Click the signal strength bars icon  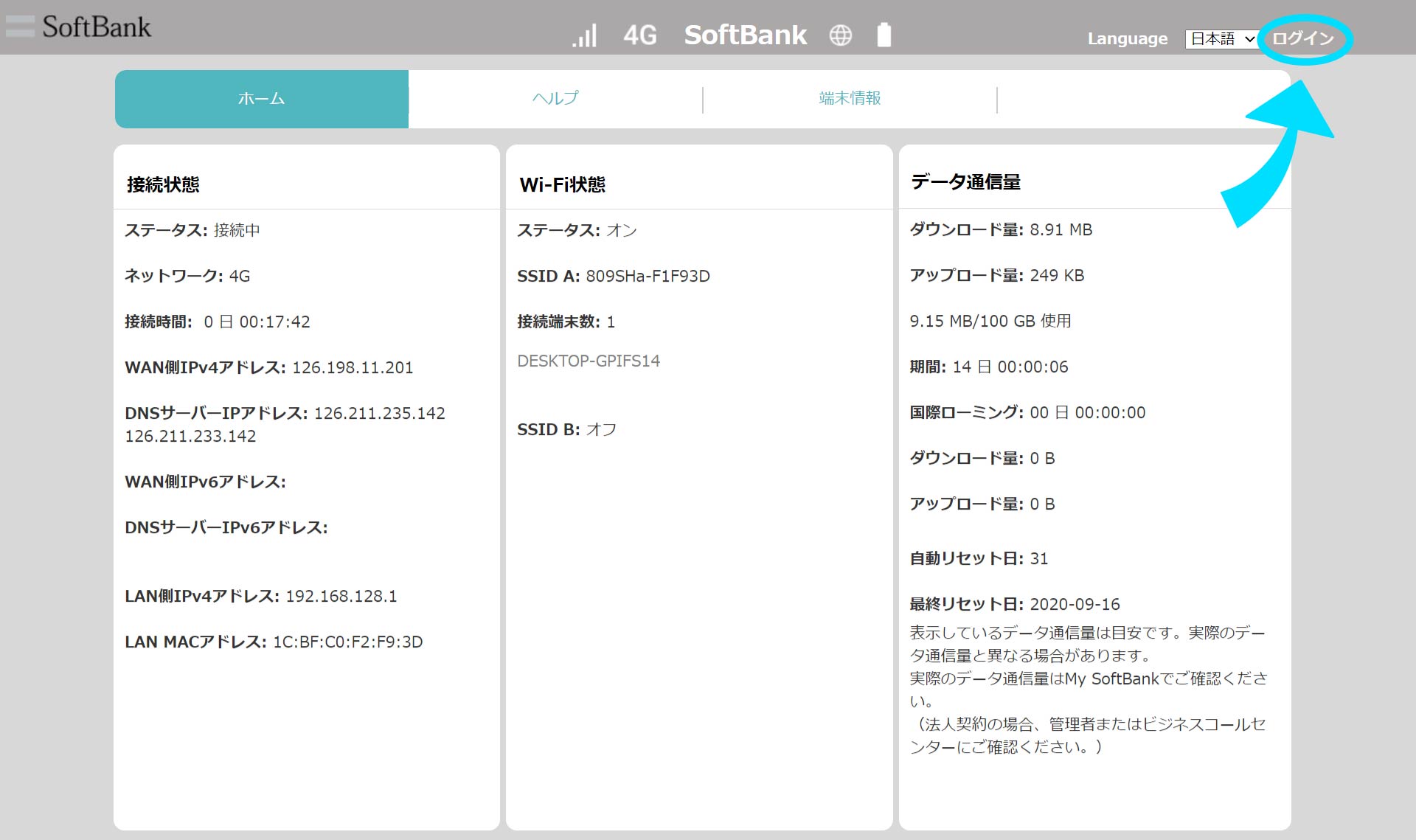(584, 35)
